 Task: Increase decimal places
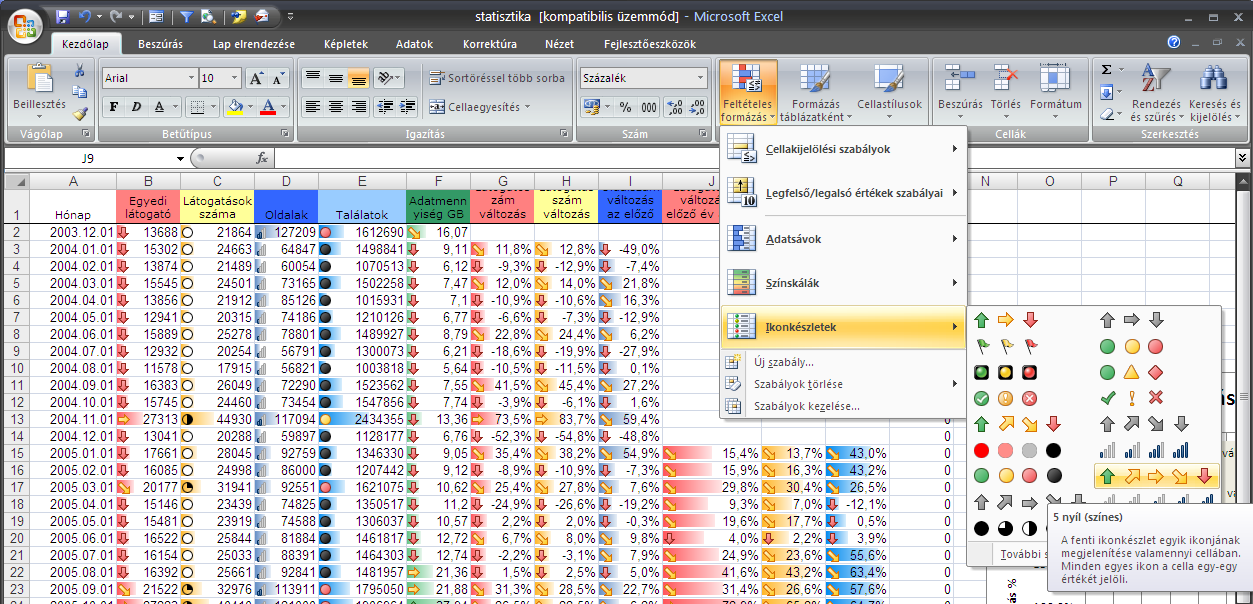point(673,107)
